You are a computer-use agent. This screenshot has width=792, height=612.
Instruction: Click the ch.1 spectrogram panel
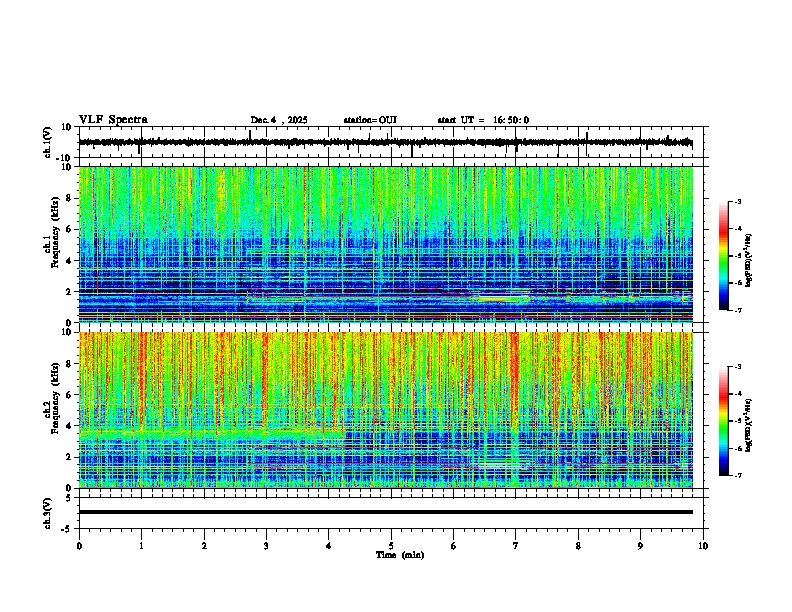(x=386, y=244)
